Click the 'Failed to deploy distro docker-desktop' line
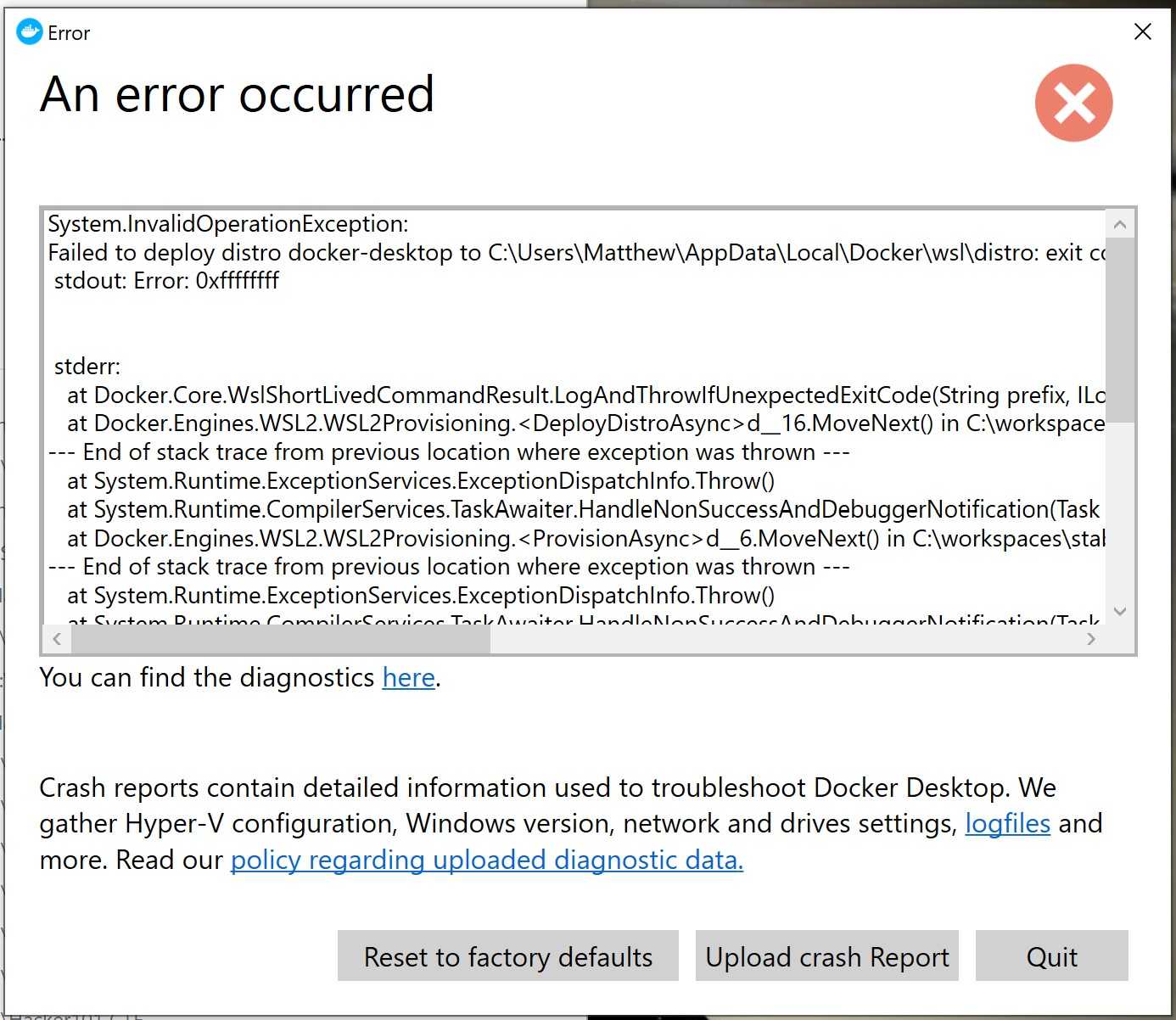 [x=576, y=253]
